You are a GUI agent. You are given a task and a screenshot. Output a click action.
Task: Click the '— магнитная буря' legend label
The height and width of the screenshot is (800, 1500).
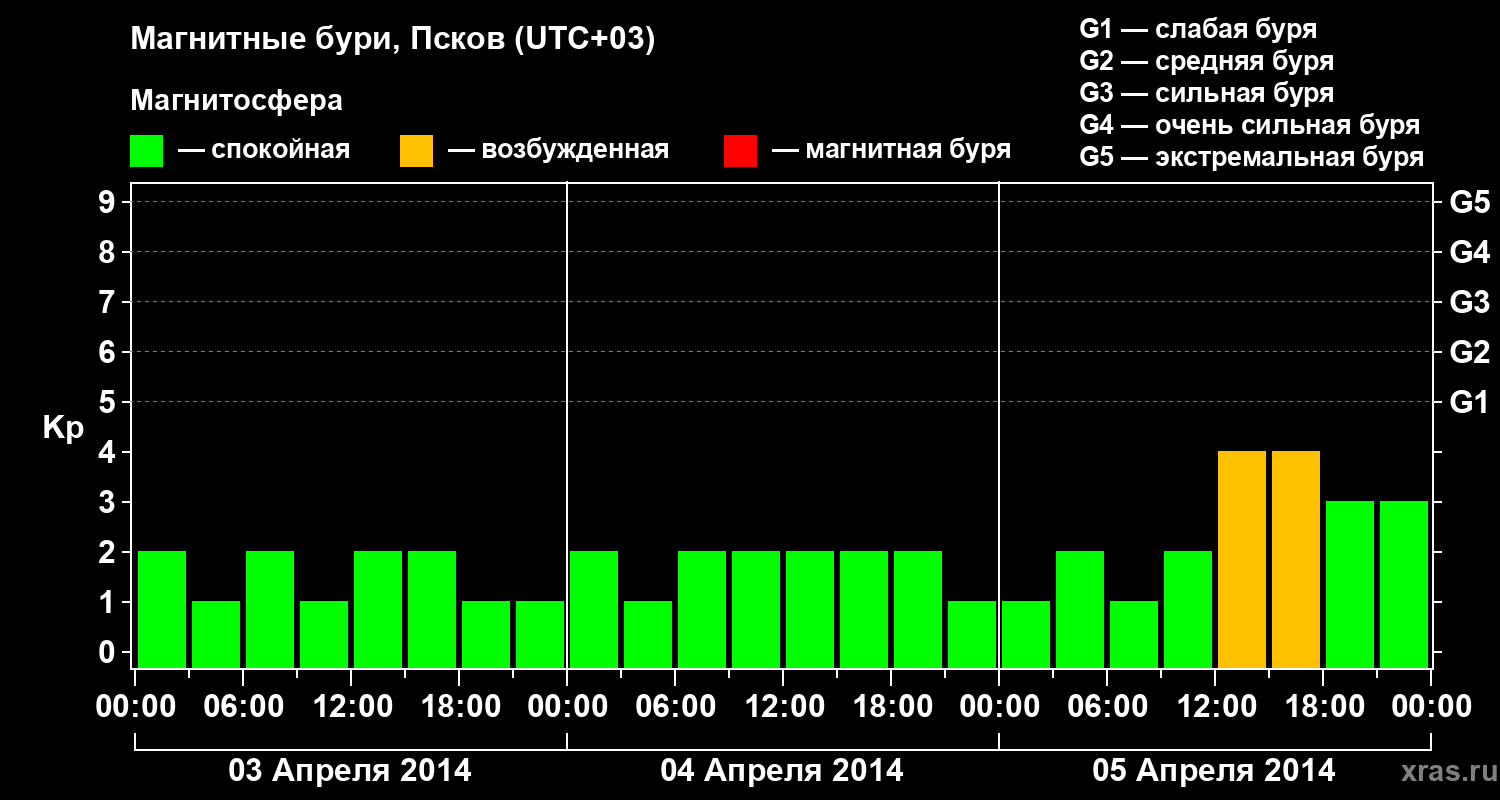(x=891, y=150)
